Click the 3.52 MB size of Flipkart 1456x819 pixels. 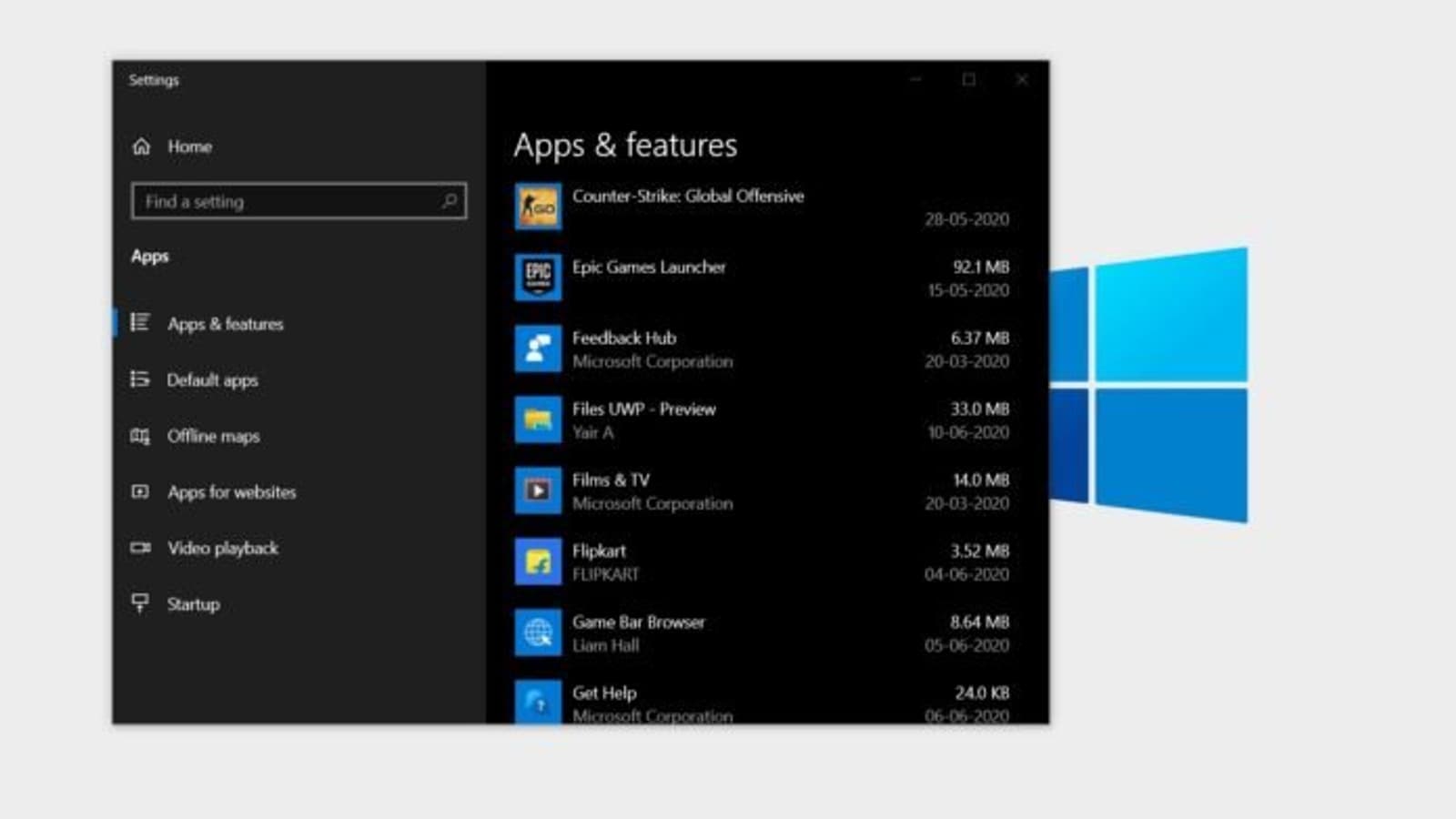click(x=980, y=551)
